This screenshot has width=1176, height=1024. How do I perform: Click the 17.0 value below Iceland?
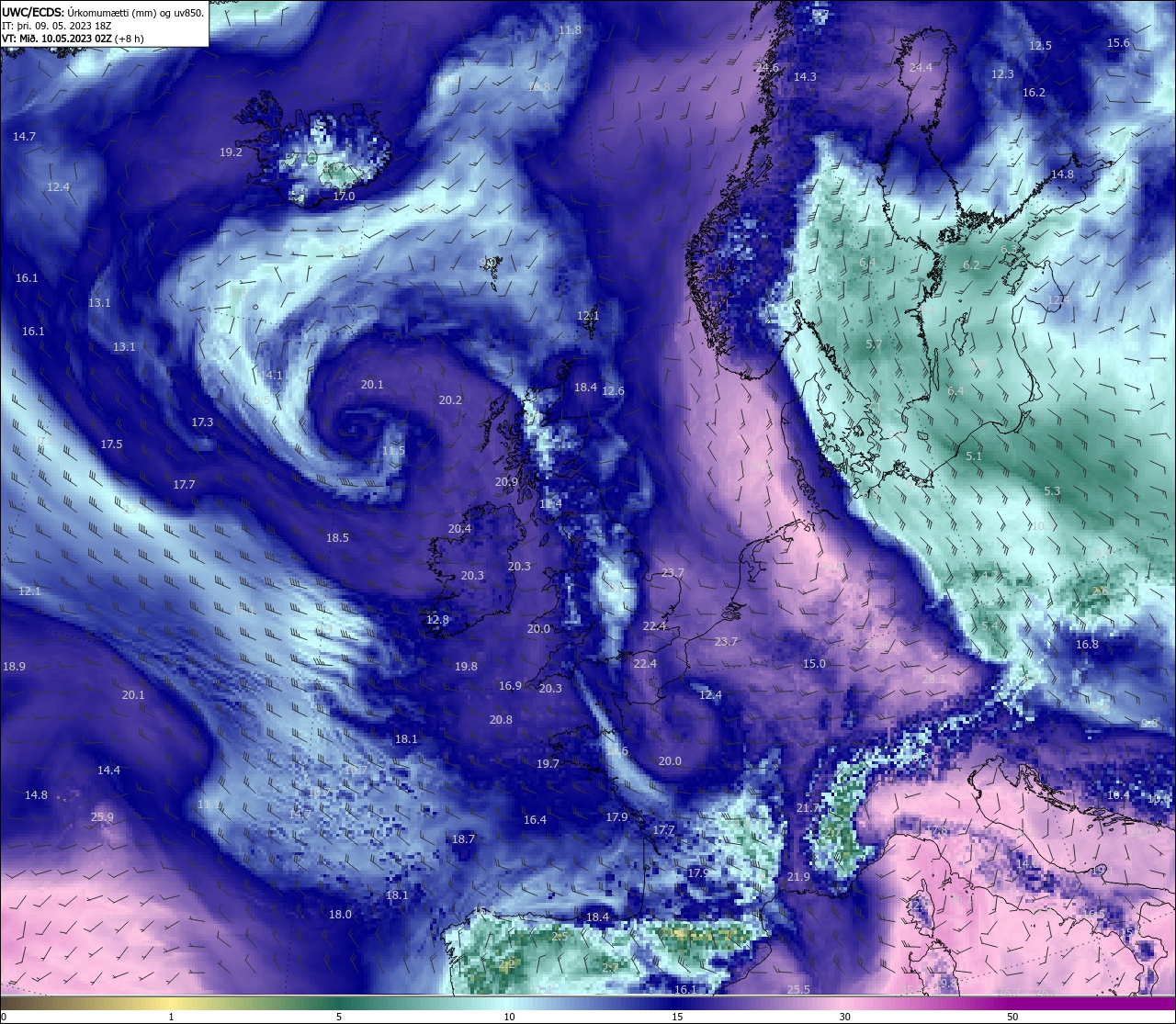pyautogui.click(x=344, y=197)
